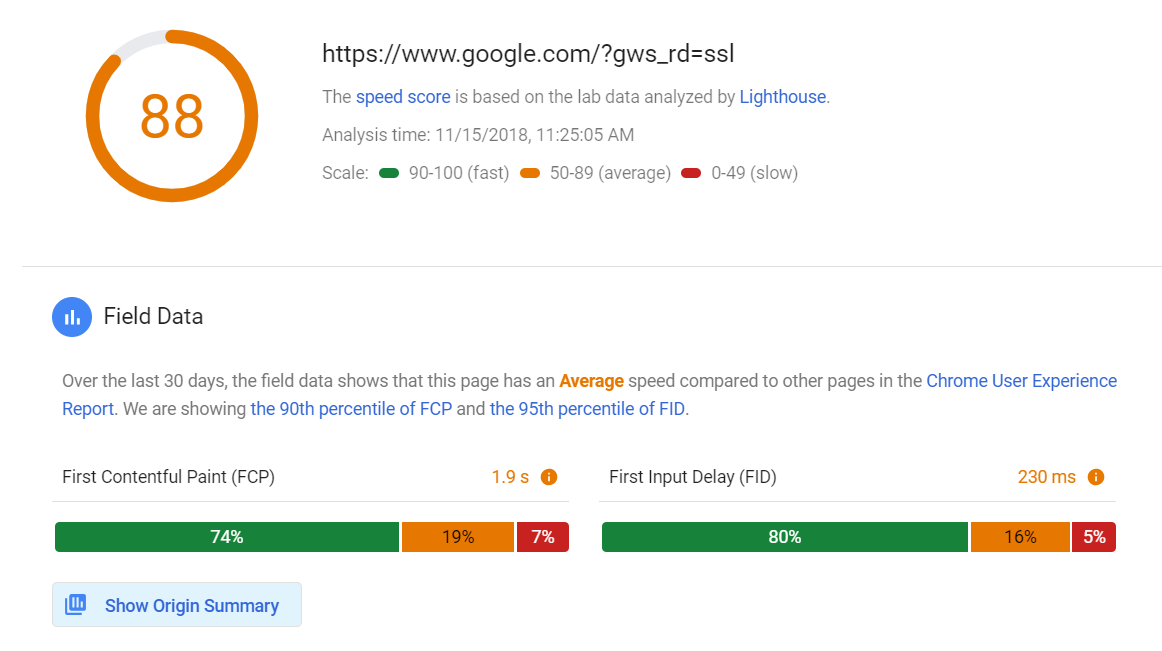Expand the Show Origin Summary button
Image resolution: width=1162 pixels, height=651 pixels.
[177, 605]
